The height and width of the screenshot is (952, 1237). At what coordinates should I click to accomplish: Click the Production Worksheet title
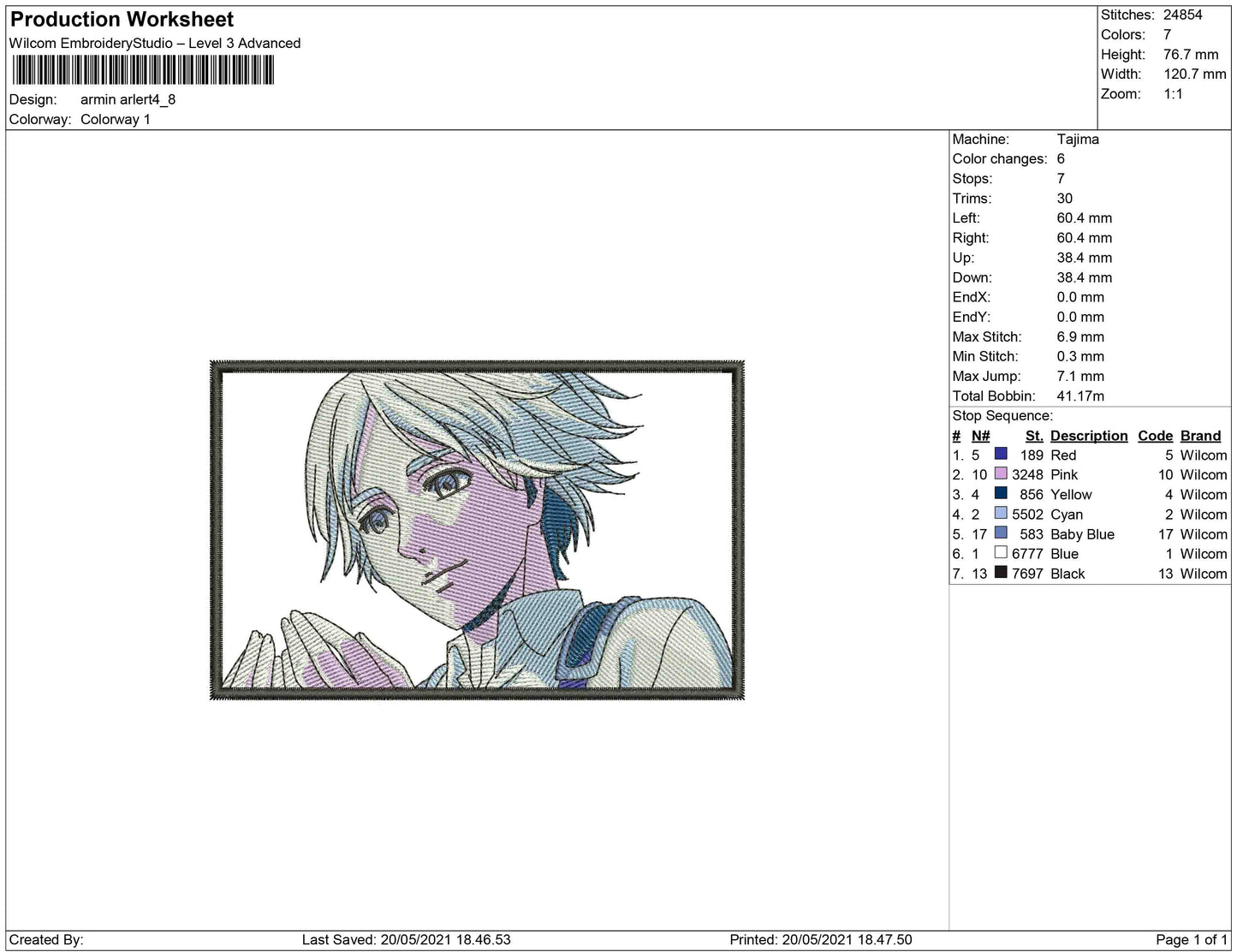(x=122, y=19)
